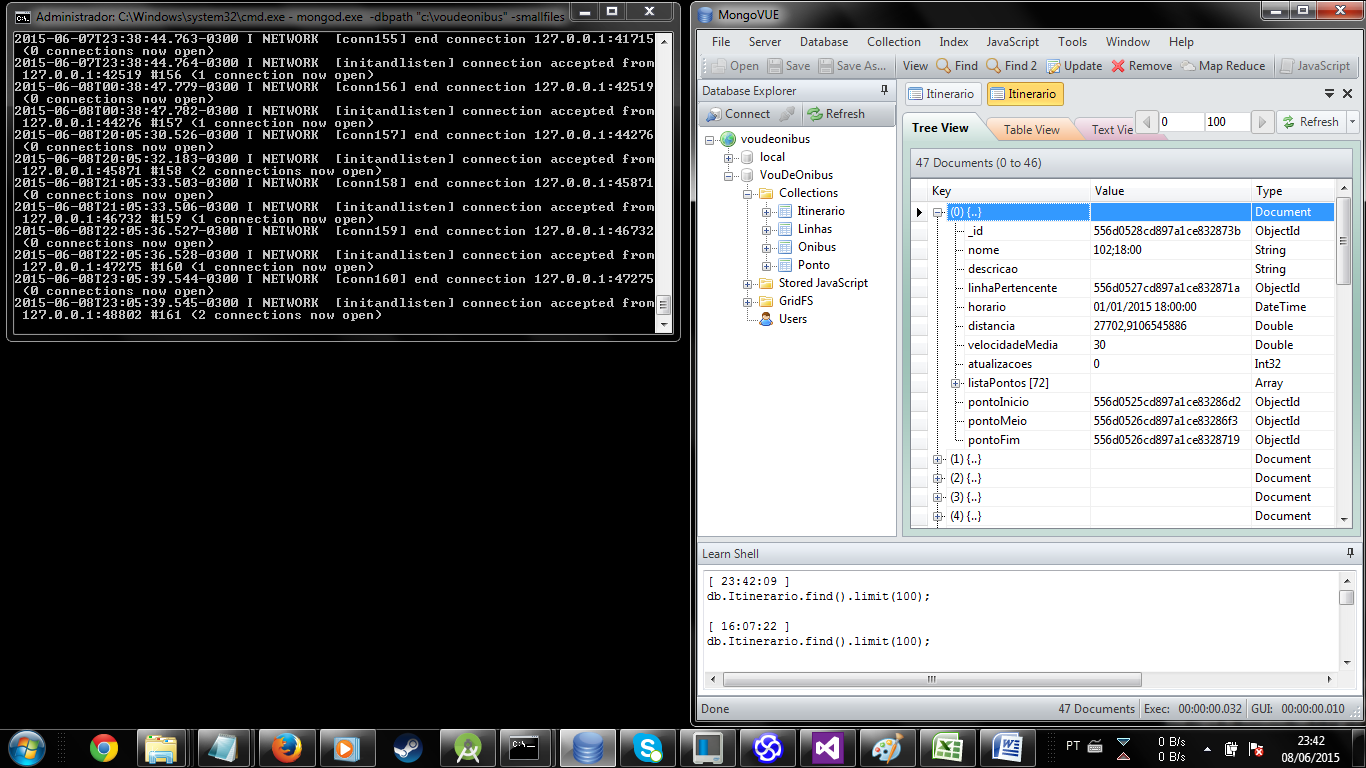Open the Server menu
This screenshot has height=768, width=1366.
coord(765,42)
